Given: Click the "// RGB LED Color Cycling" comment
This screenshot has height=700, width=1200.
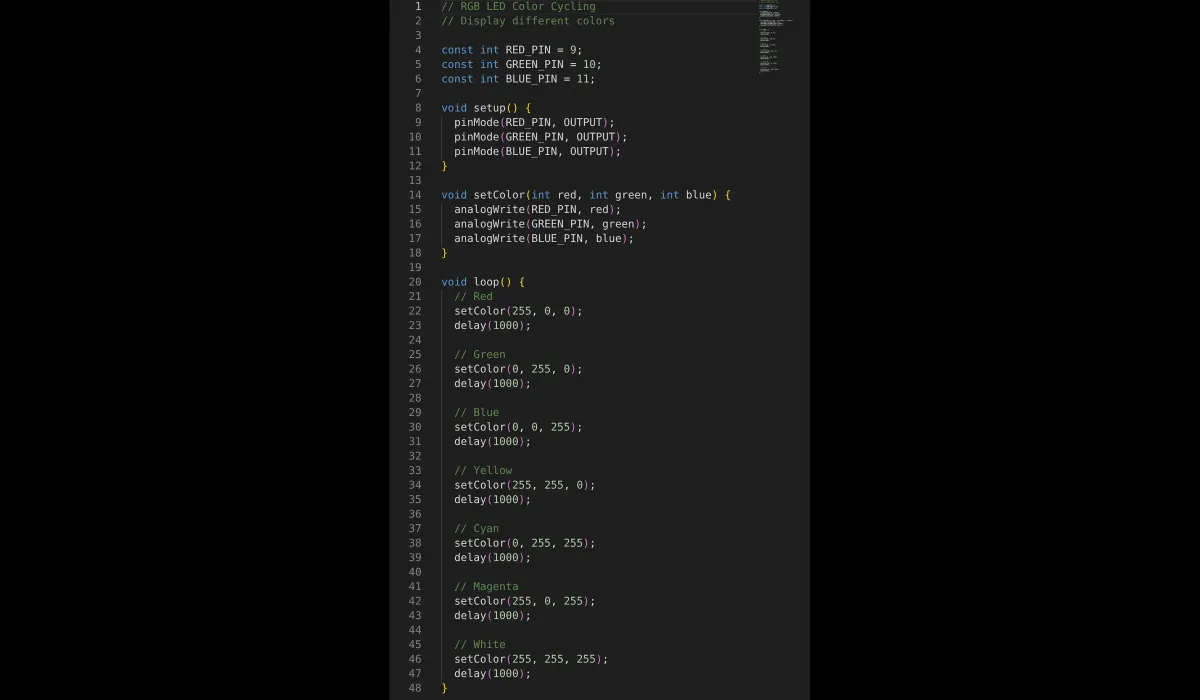Looking at the screenshot, I should [518, 6].
